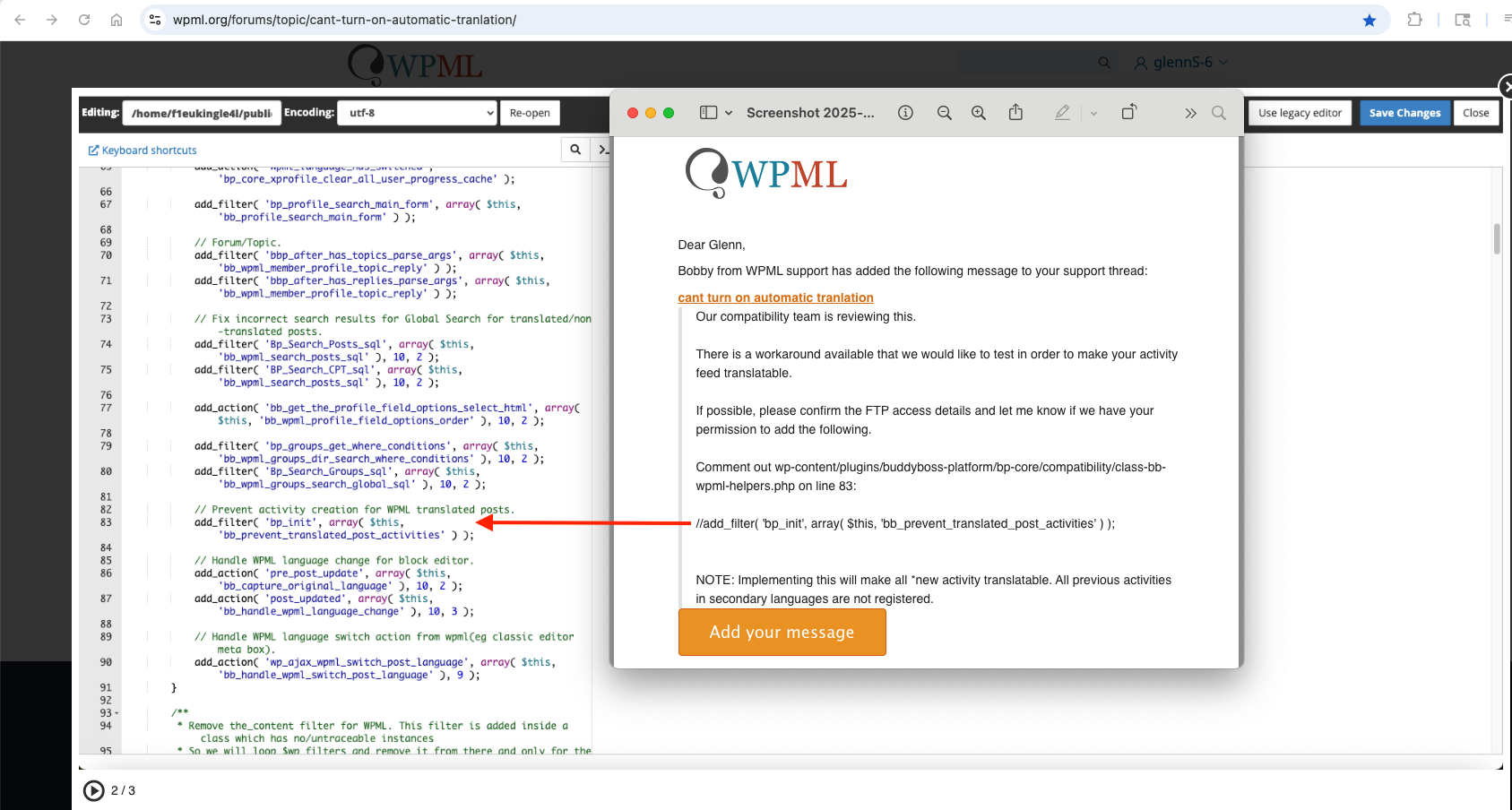The image size is (1512, 810).
Task: Reload the current page
Action: coord(84,20)
